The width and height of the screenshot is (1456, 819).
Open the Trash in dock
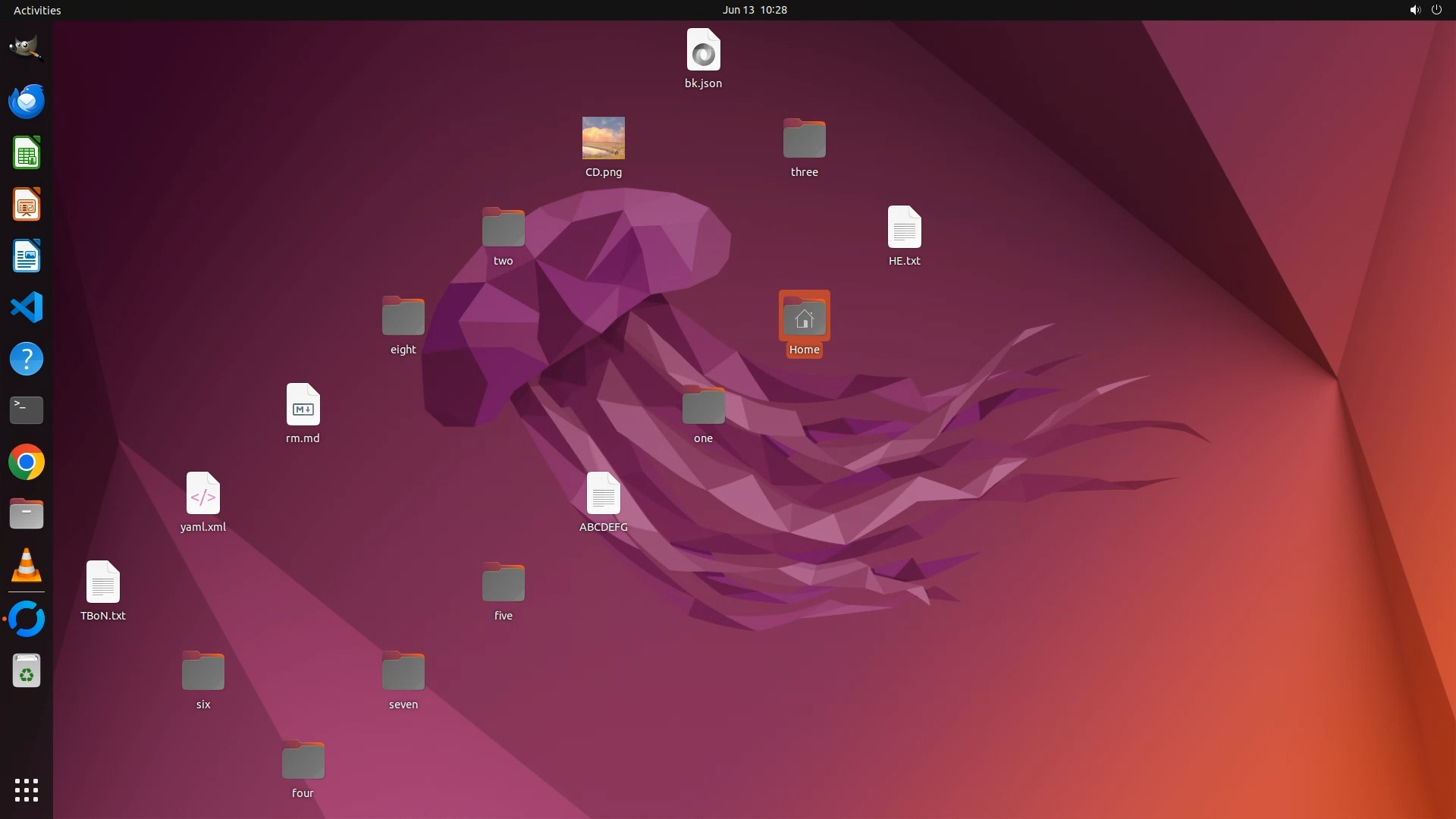pyautogui.click(x=27, y=671)
